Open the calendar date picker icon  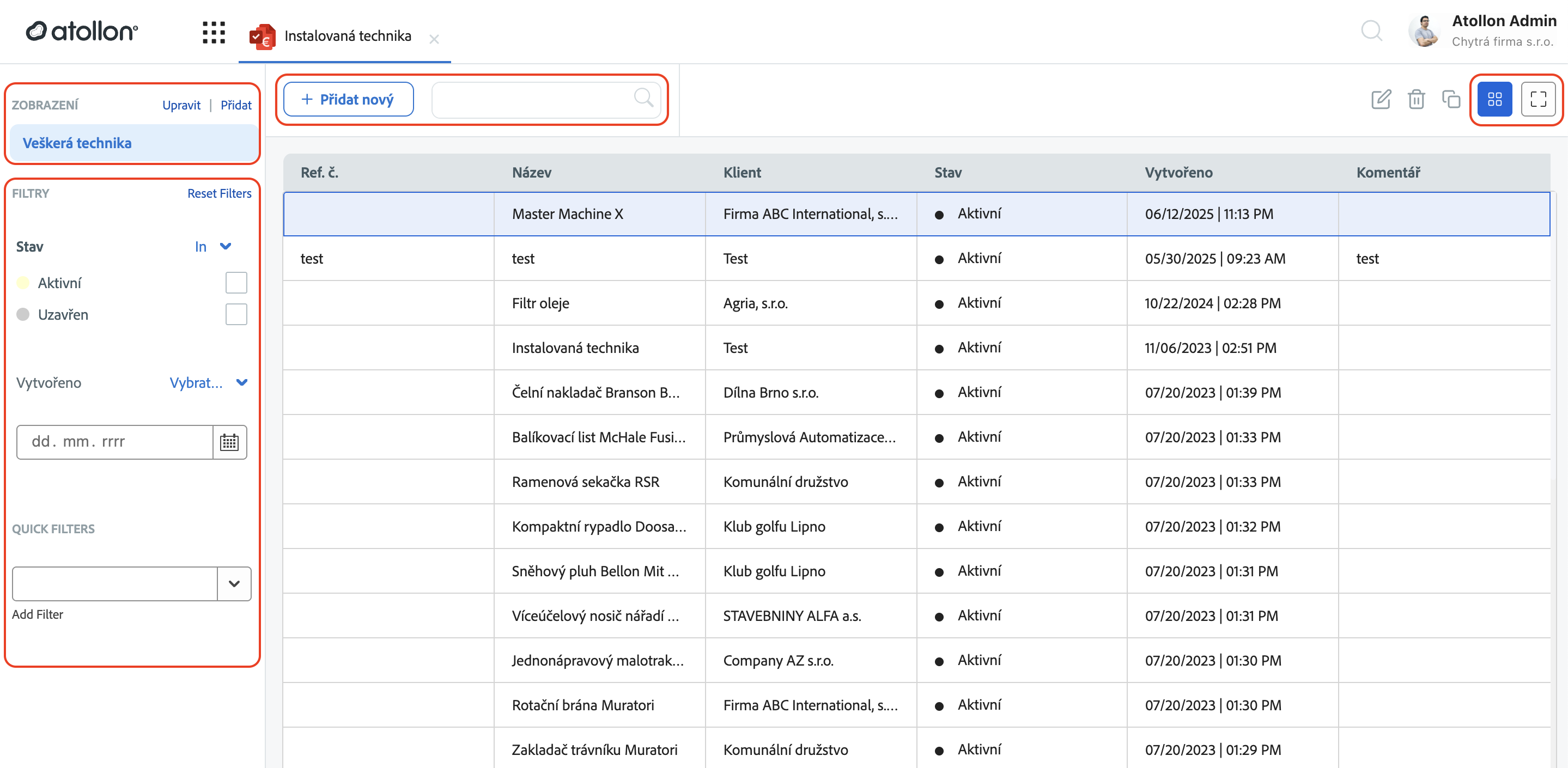pyautogui.click(x=229, y=442)
